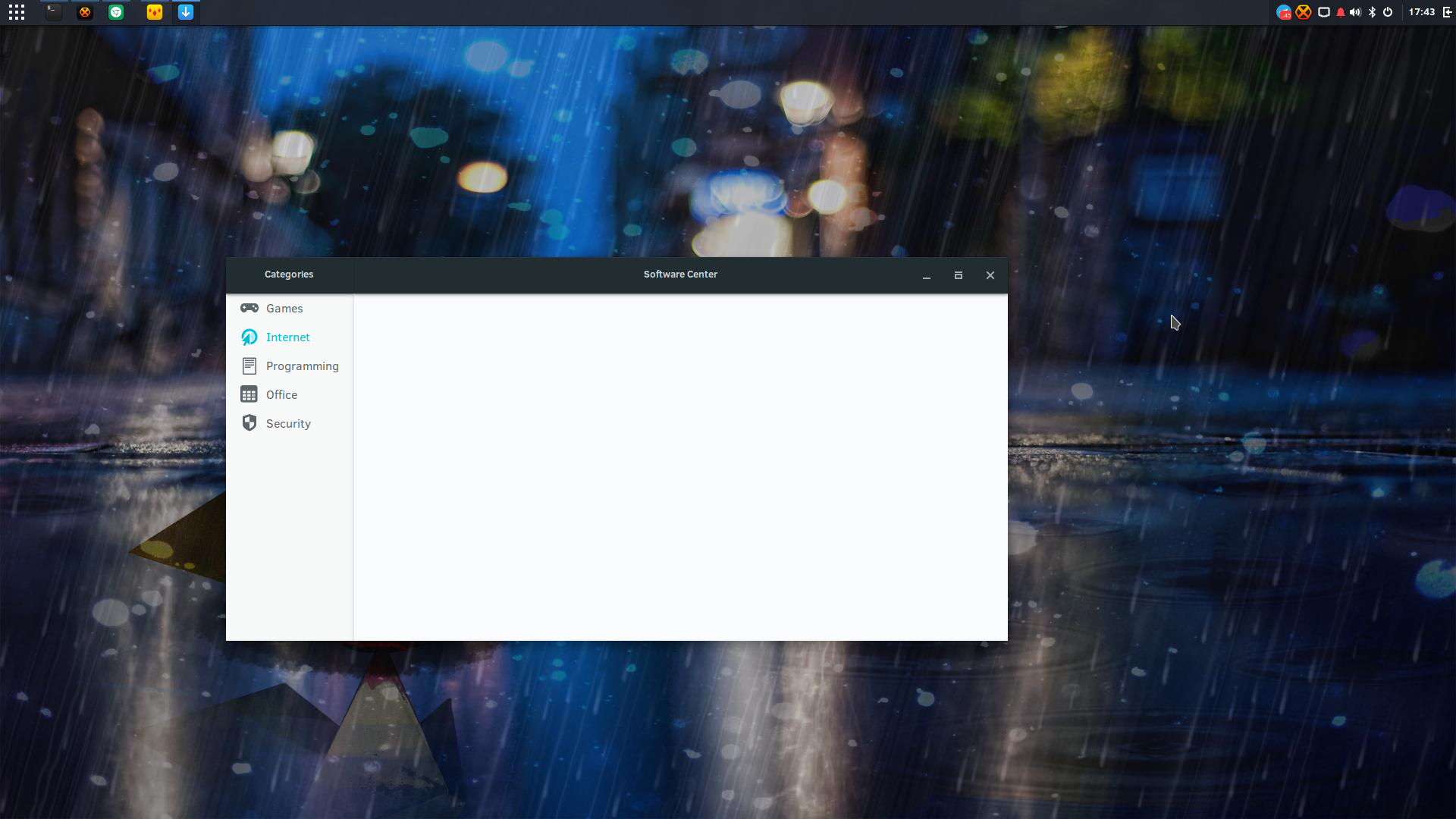Click the Categories header label
Image resolution: width=1456 pixels, height=819 pixels.
289,275
